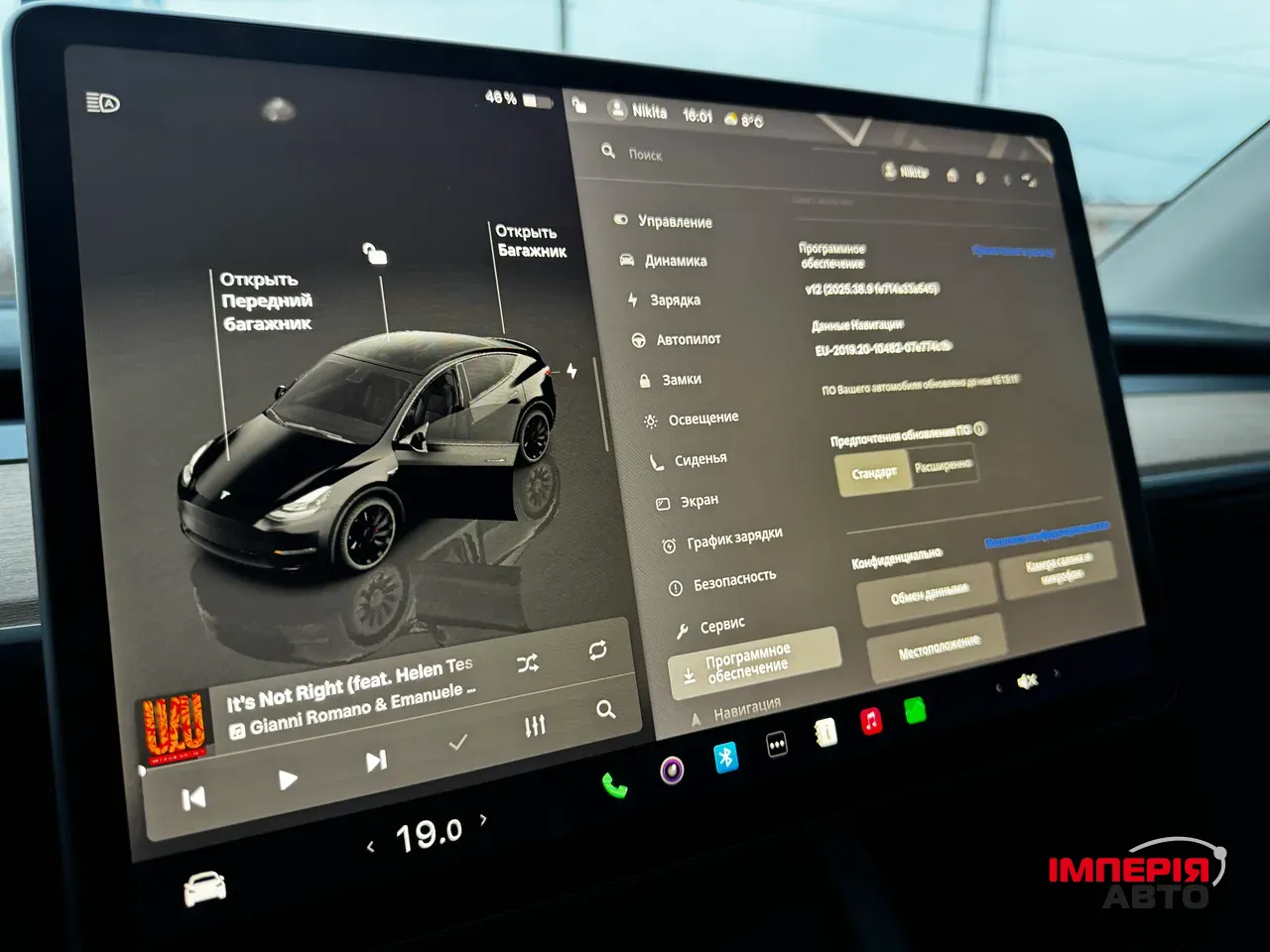Tap the Bluetooth icon in the launcher
This screenshot has height=952, width=1270.
point(725,759)
